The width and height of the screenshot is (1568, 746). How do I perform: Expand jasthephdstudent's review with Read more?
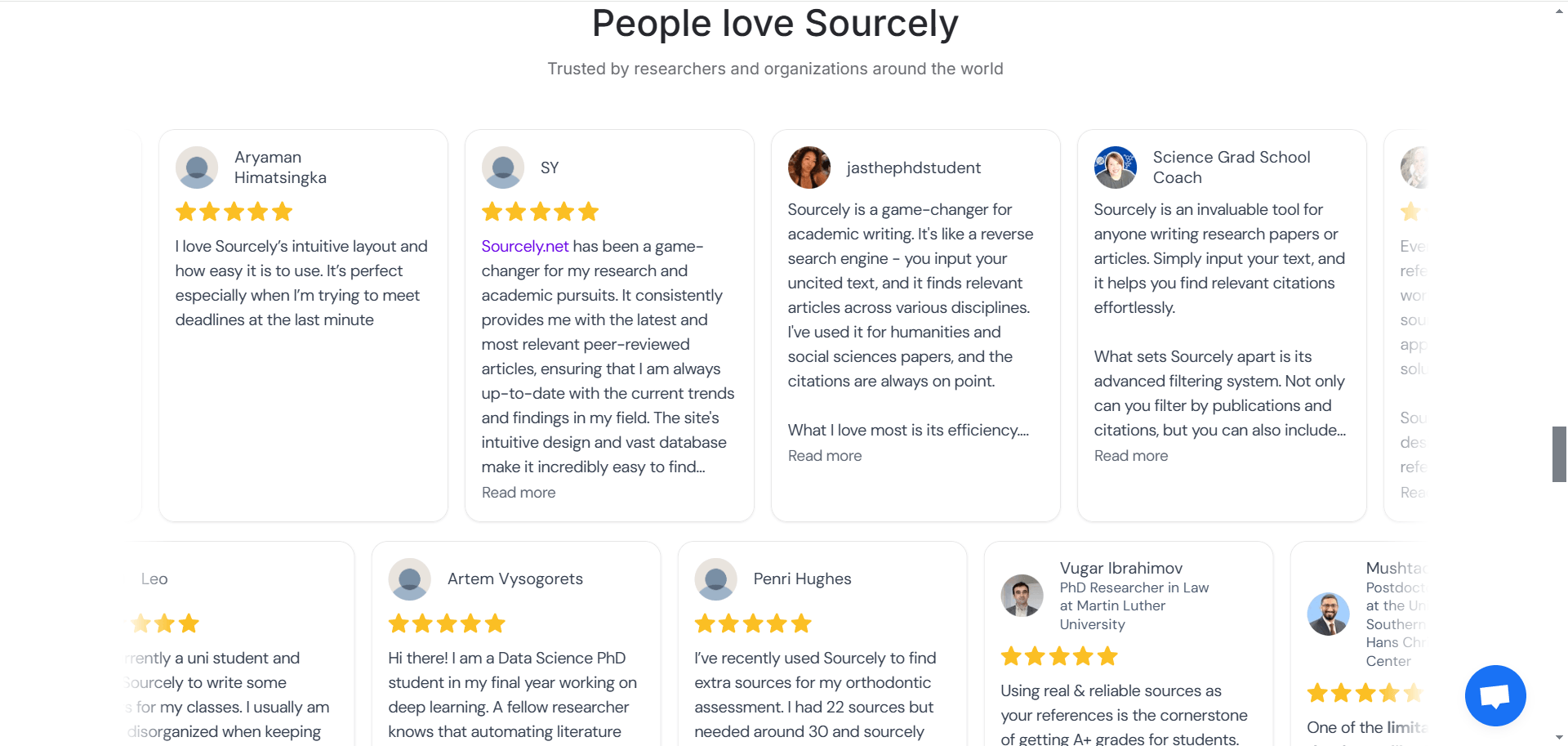(x=825, y=456)
